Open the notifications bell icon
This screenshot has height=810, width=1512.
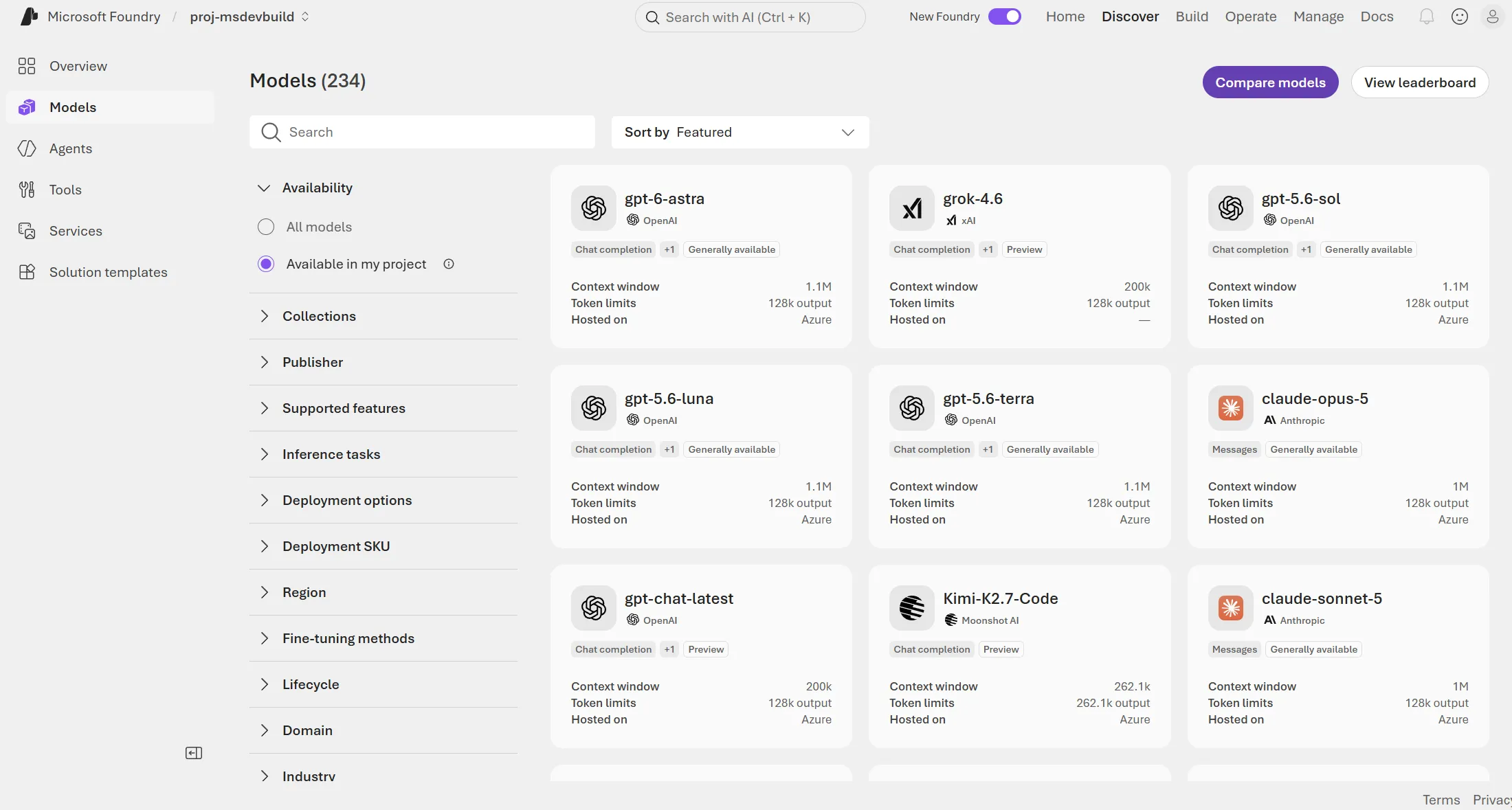[x=1427, y=16]
